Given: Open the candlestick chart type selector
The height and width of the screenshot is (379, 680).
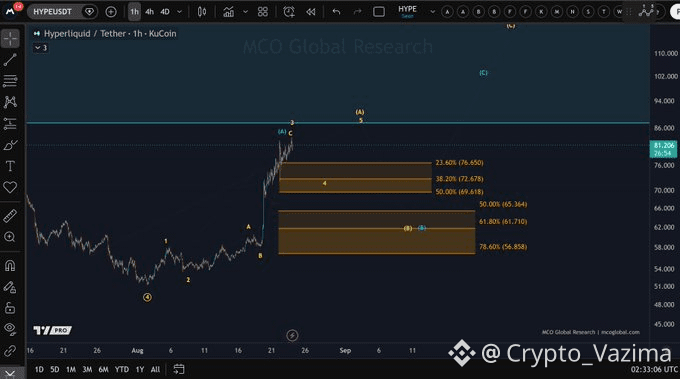Looking at the screenshot, I should [x=202, y=12].
